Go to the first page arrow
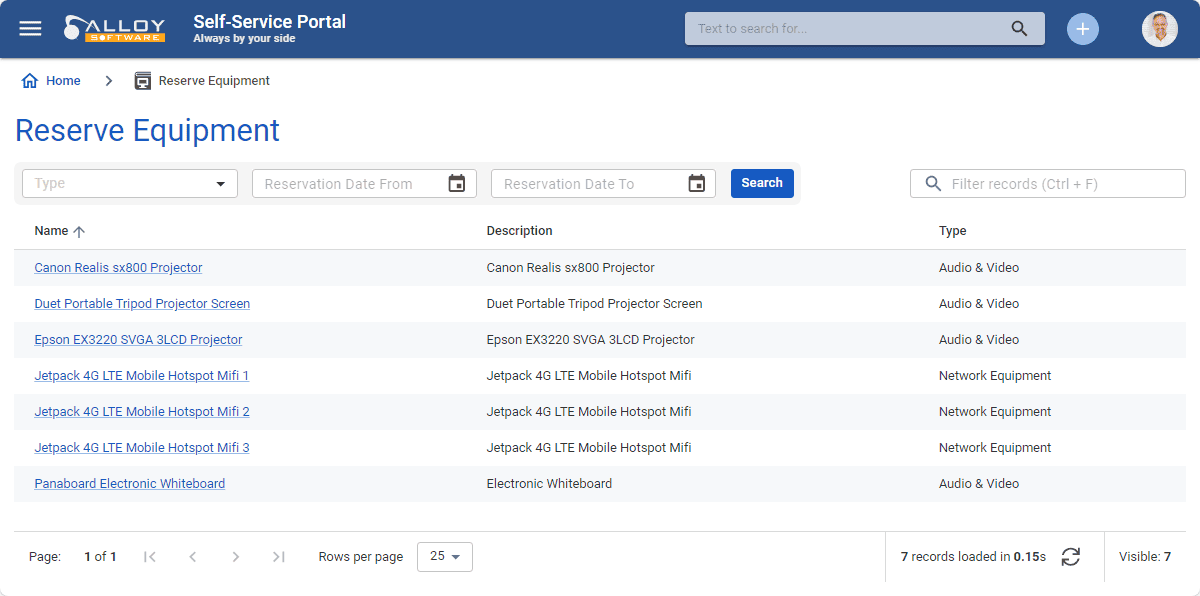 [x=150, y=557]
